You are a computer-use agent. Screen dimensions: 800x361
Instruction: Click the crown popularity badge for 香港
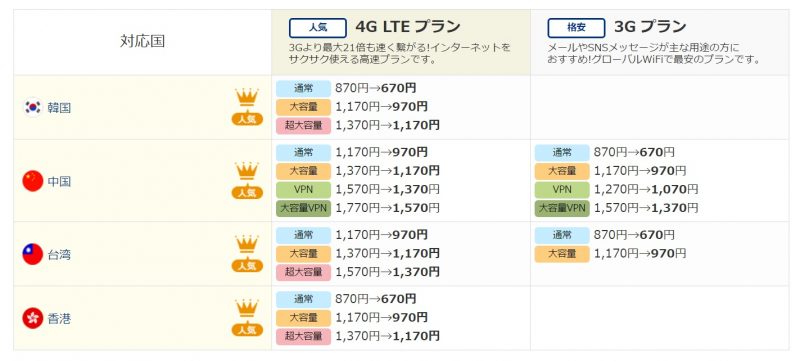247,318
